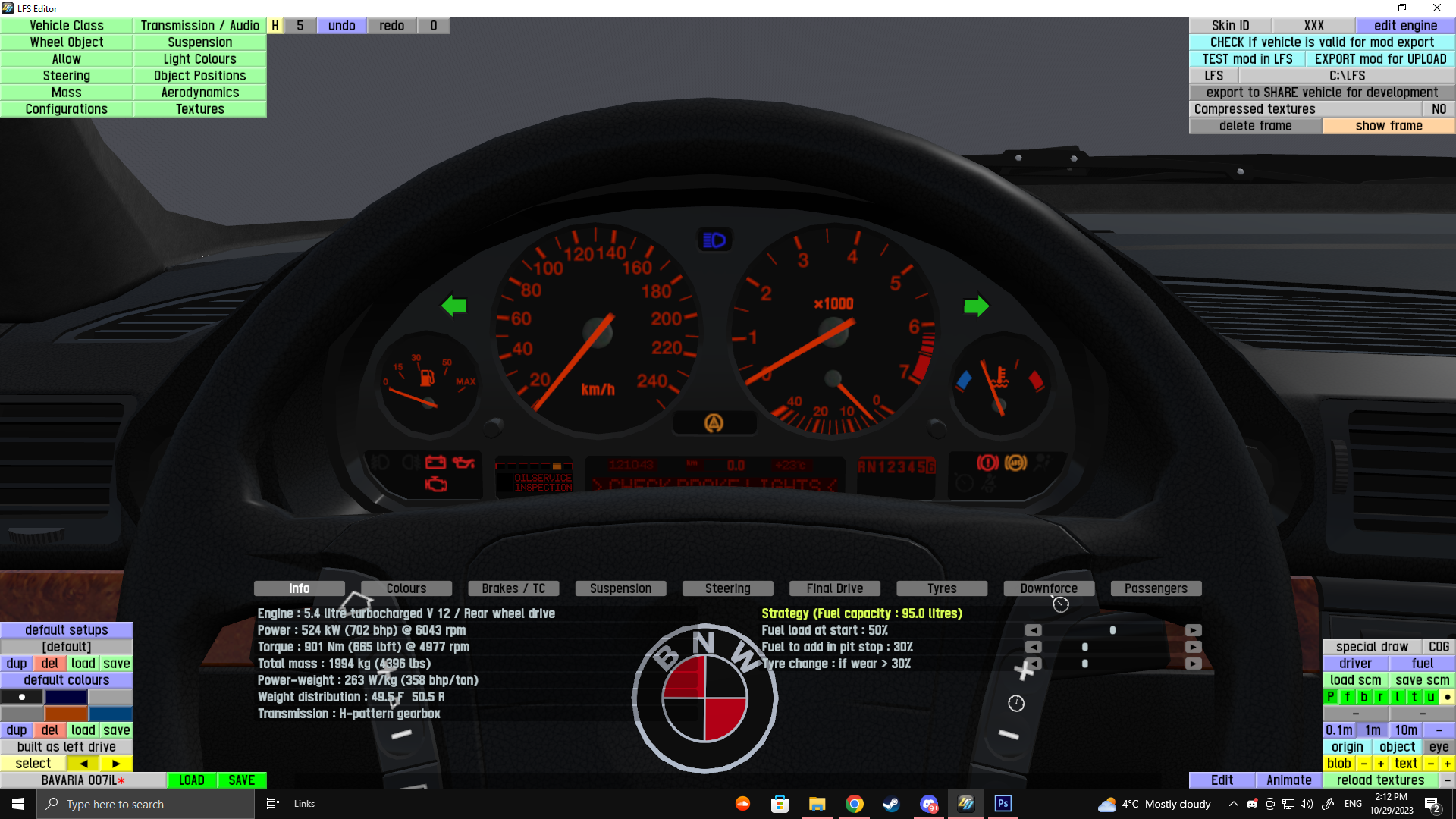Launch Photoshop from the taskbar
This screenshot has height=819, width=1456.
click(1003, 804)
